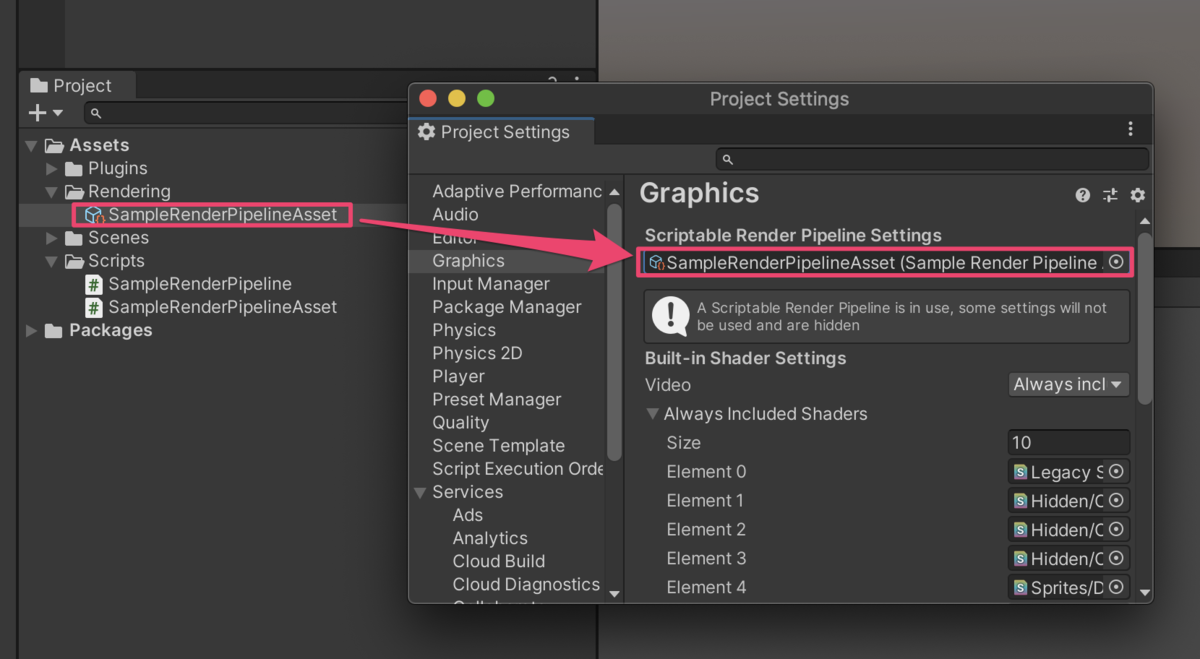Select Physics 2D settings category
Image resolution: width=1200 pixels, height=659 pixels.
pyautogui.click(x=477, y=352)
